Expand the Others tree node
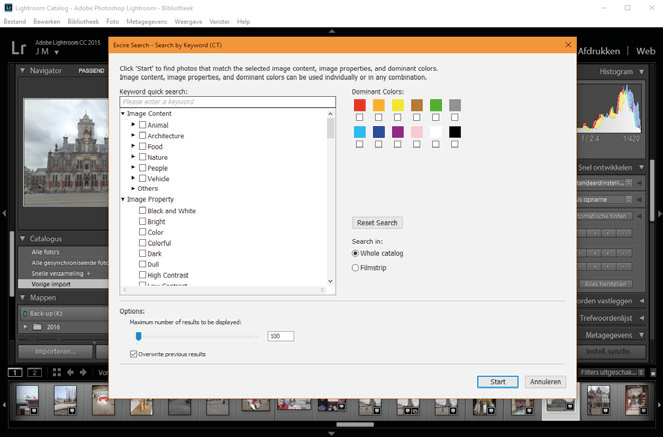Screen dimensions: 663x437 [x=133, y=188]
